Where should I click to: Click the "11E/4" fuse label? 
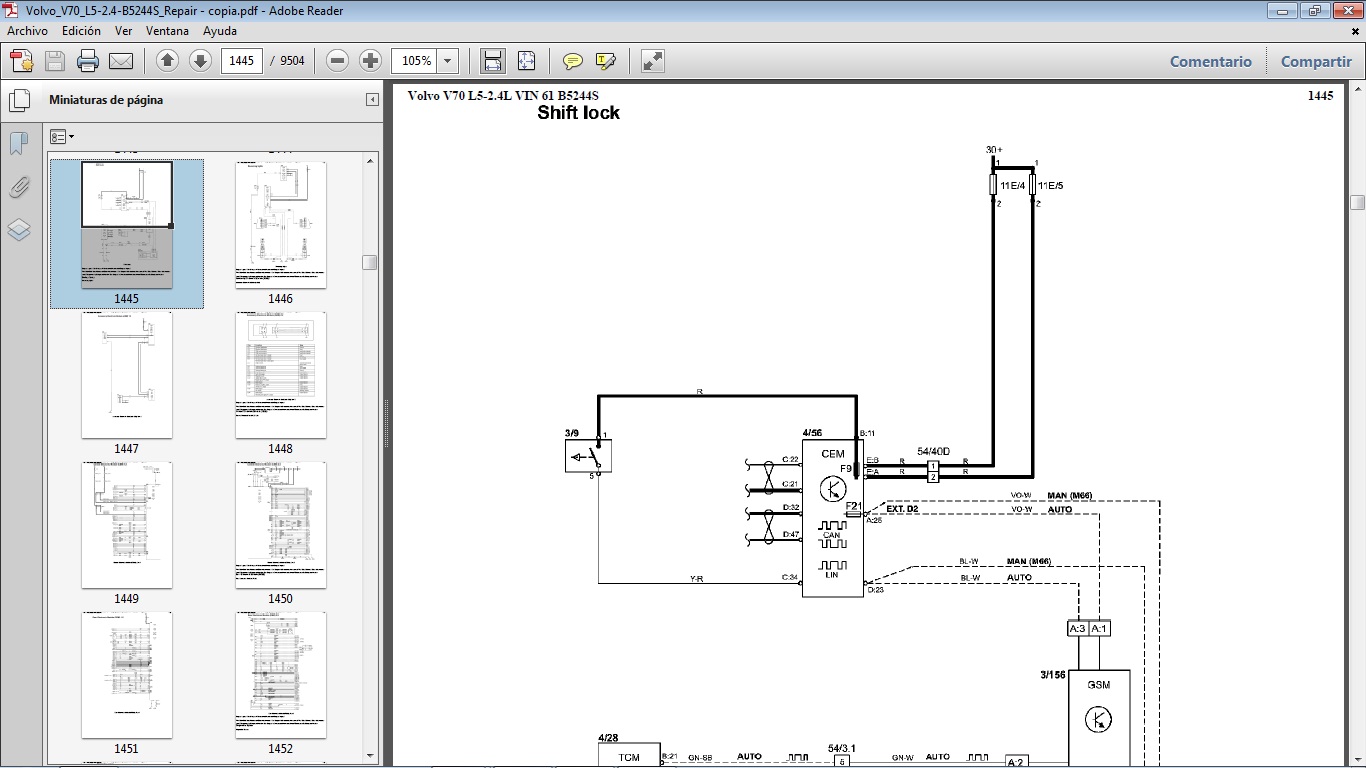click(1012, 186)
